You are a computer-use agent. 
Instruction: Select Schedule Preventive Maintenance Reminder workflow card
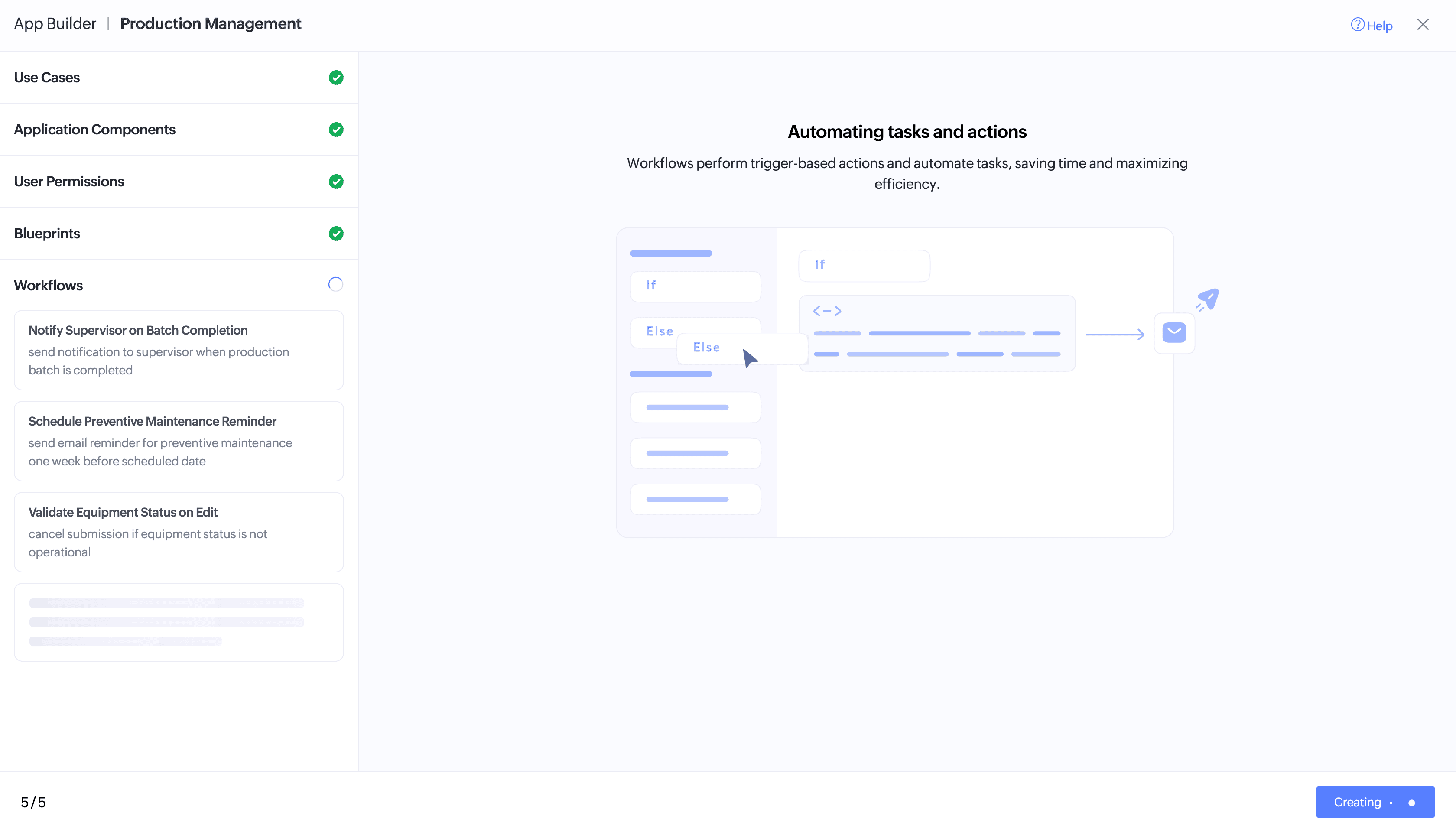pos(178,441)
